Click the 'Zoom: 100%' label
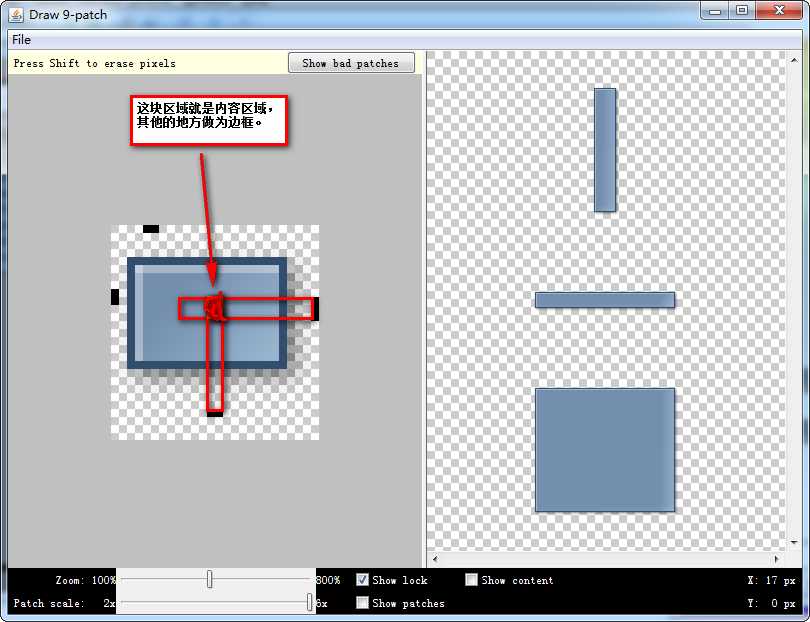Screen dimensions: 810x622 [x=86, y=580]
